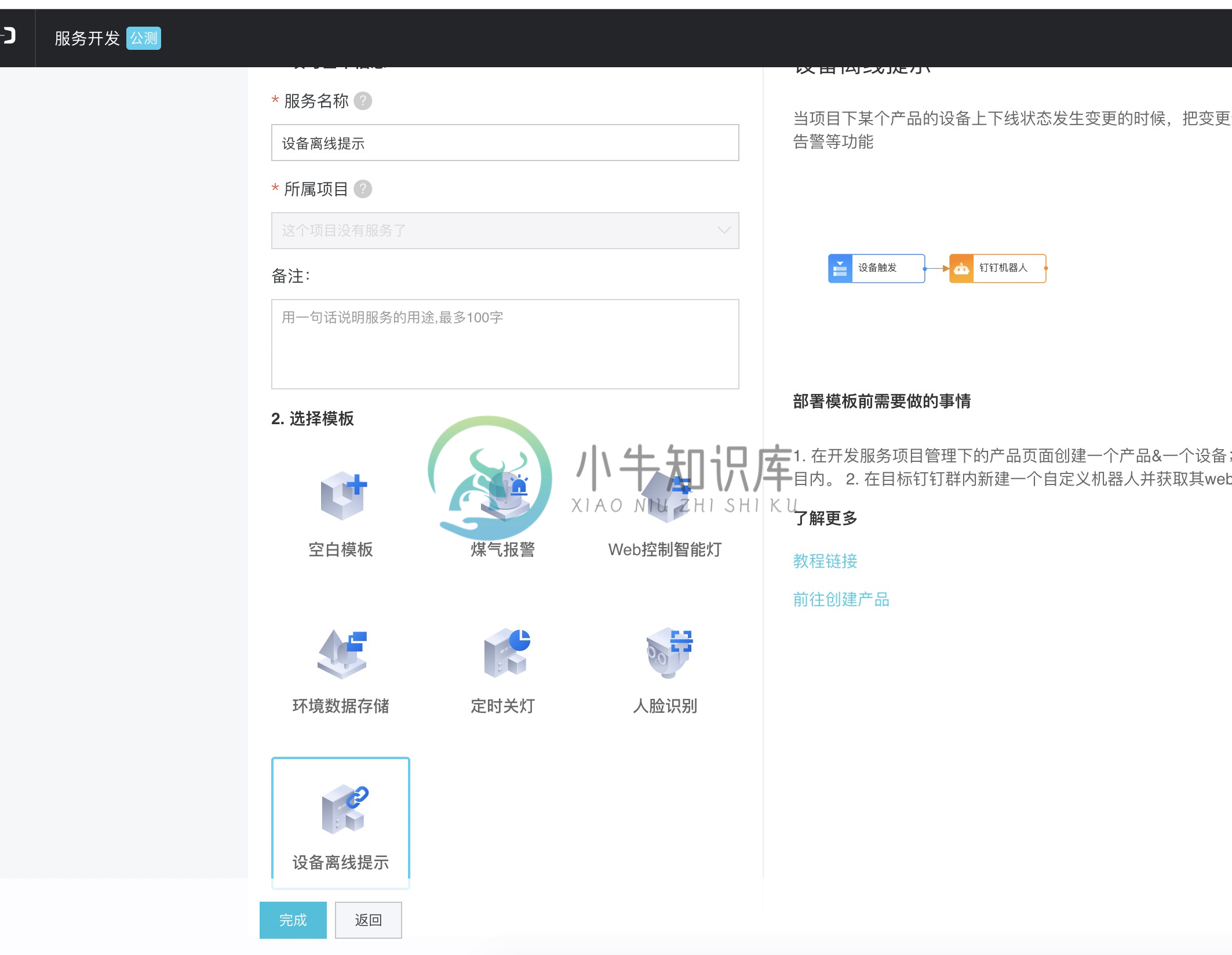The height and width of the screenshot is (955, 1232).
Task: Open the 教程链接 tutorial link
Action: [x=825, y=561]
